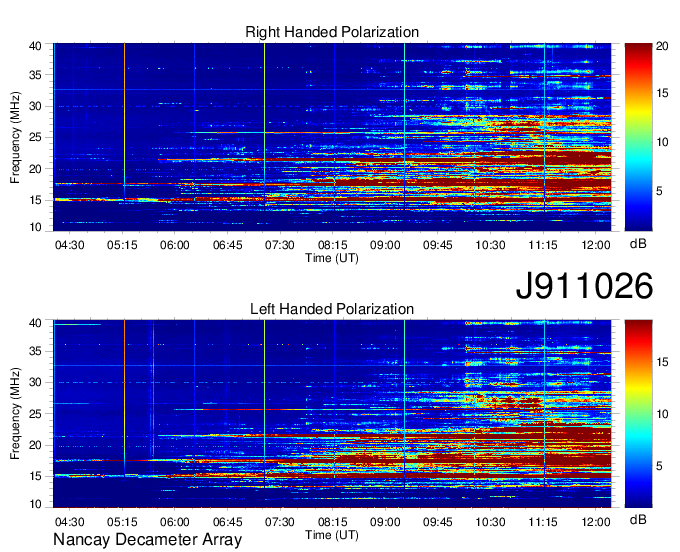Select the "40" frequency tick of Left Handed plot
Screen dimensions: 680x552
point(35,323)
